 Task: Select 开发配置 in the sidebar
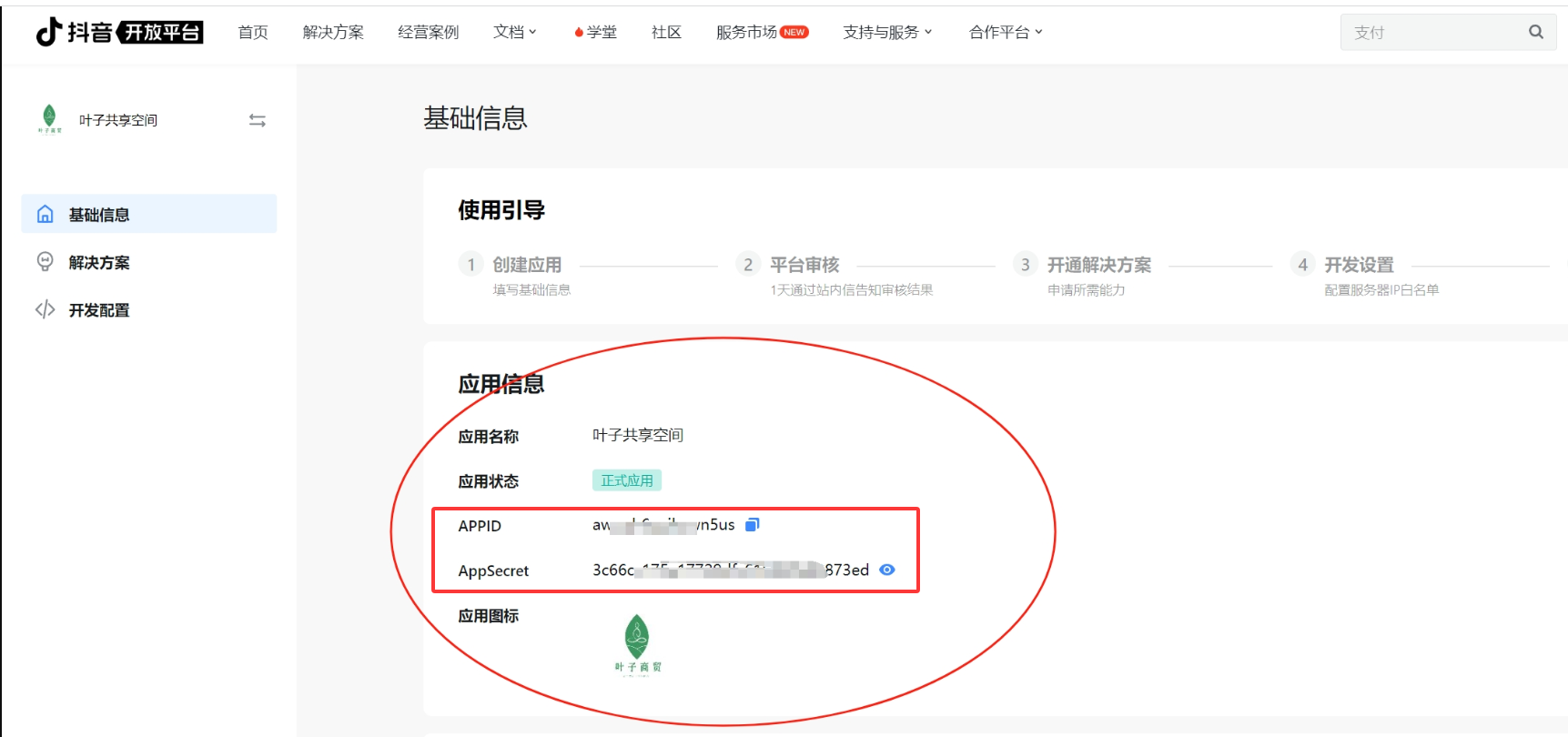pos(149,309)
